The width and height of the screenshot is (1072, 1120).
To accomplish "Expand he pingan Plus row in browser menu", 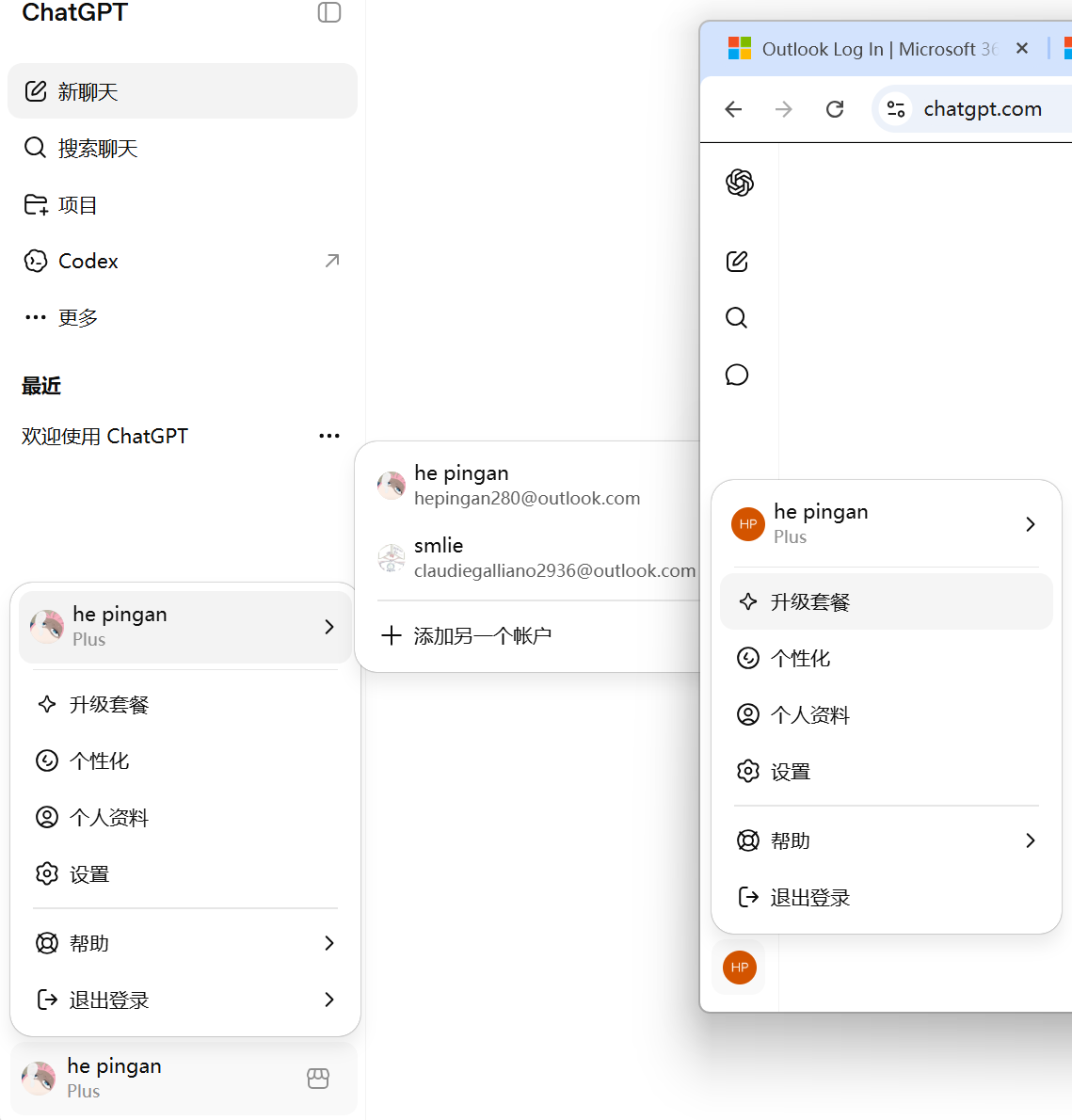I will tap(887, 524).
